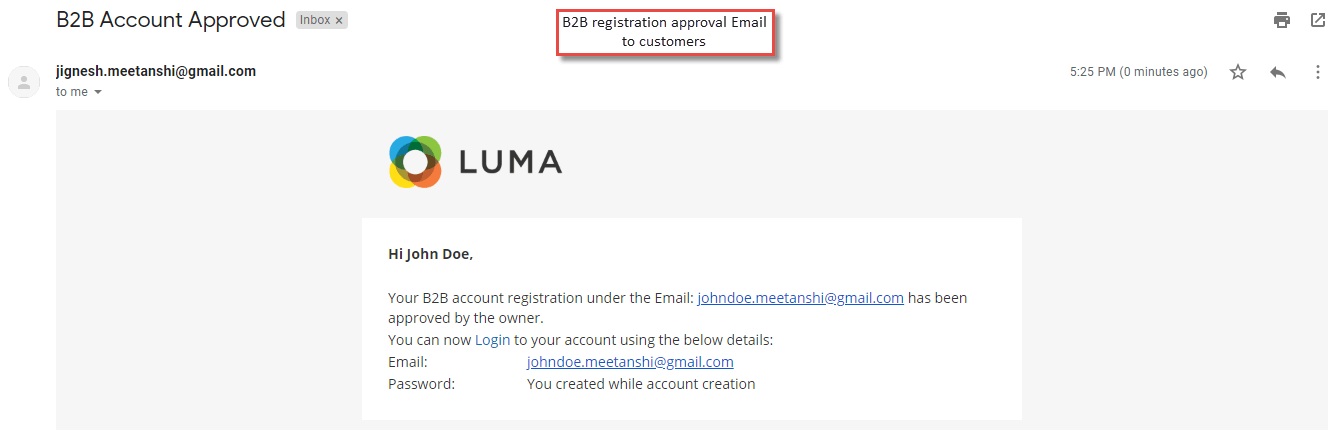
Task: Click the sender's profile avatar
Action: pos(24,81)
